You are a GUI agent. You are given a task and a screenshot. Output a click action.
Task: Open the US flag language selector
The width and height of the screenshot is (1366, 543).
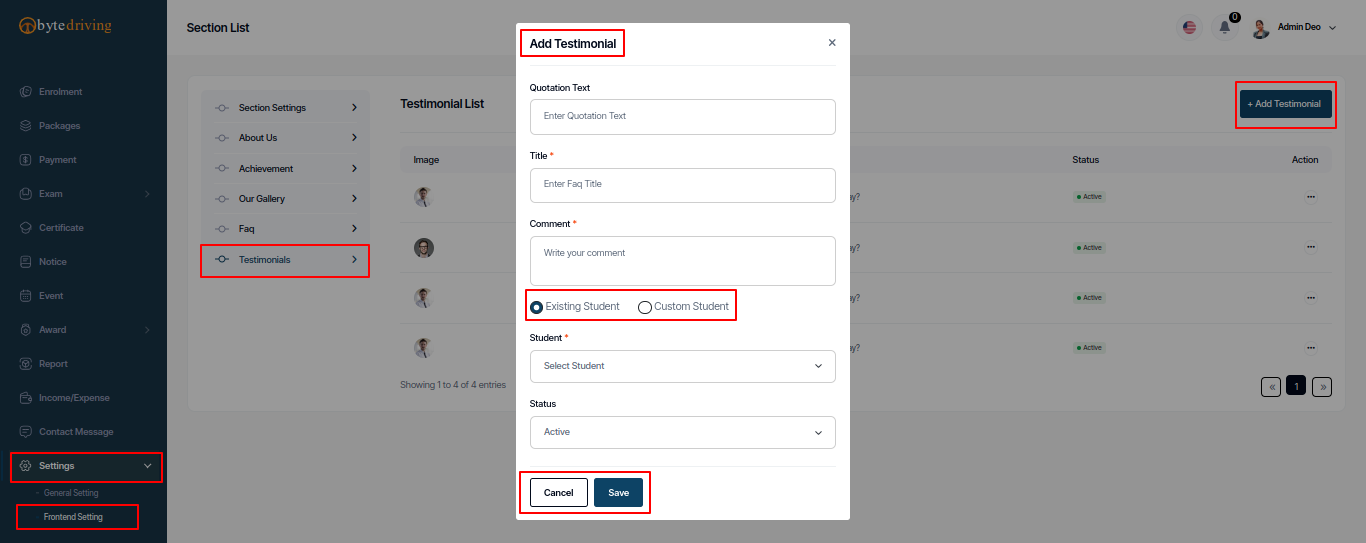[x=1189, y=28]
